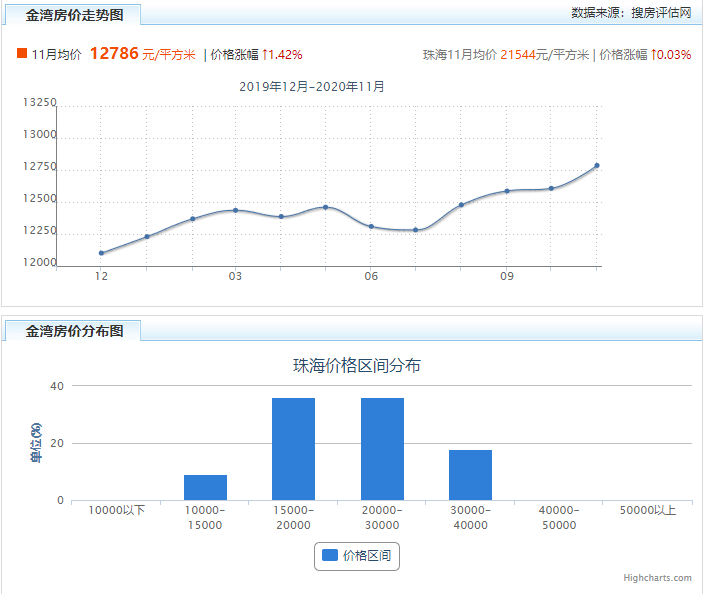Click the 15000-20000 price range bar

[293, 449]
